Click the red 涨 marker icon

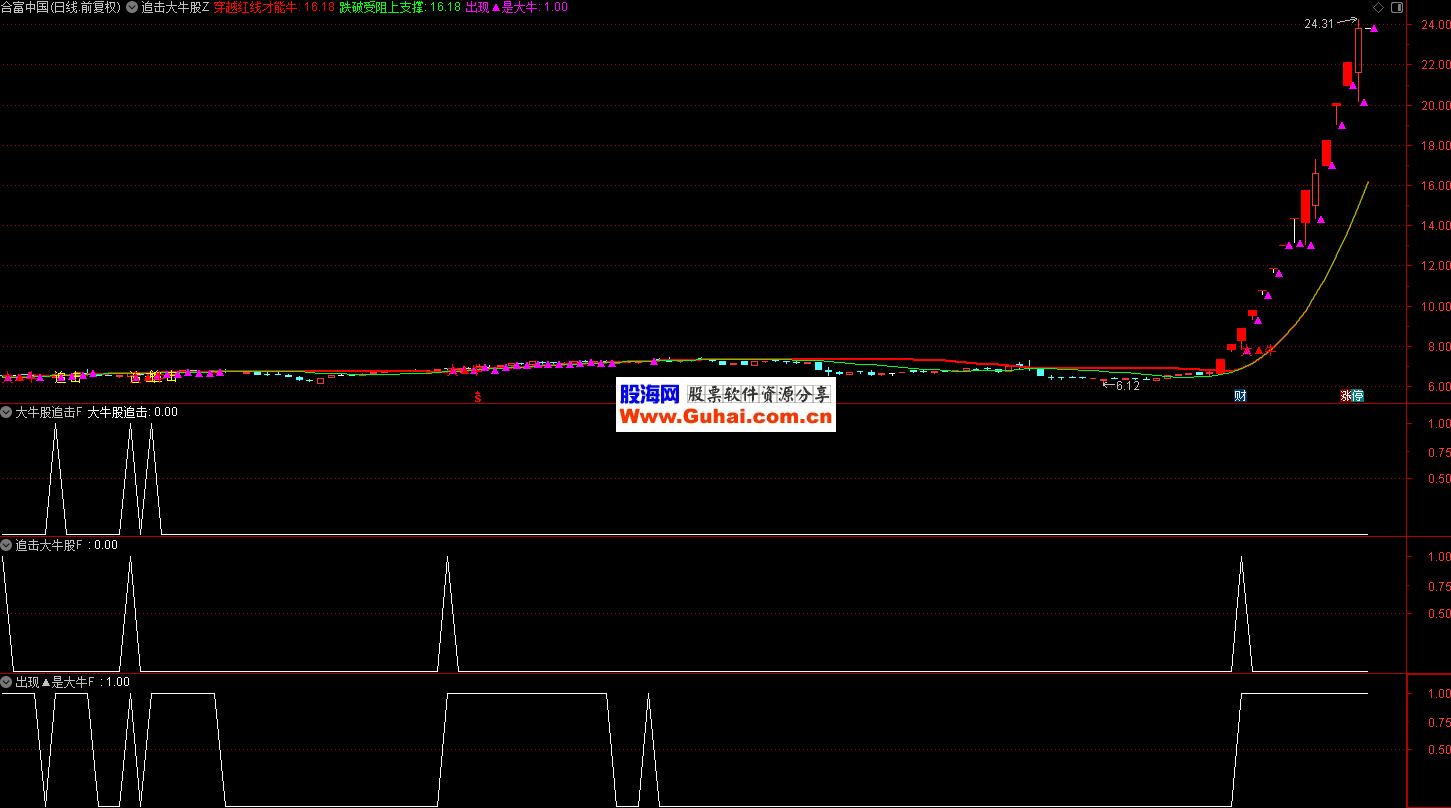click(x=1346, y=396)
